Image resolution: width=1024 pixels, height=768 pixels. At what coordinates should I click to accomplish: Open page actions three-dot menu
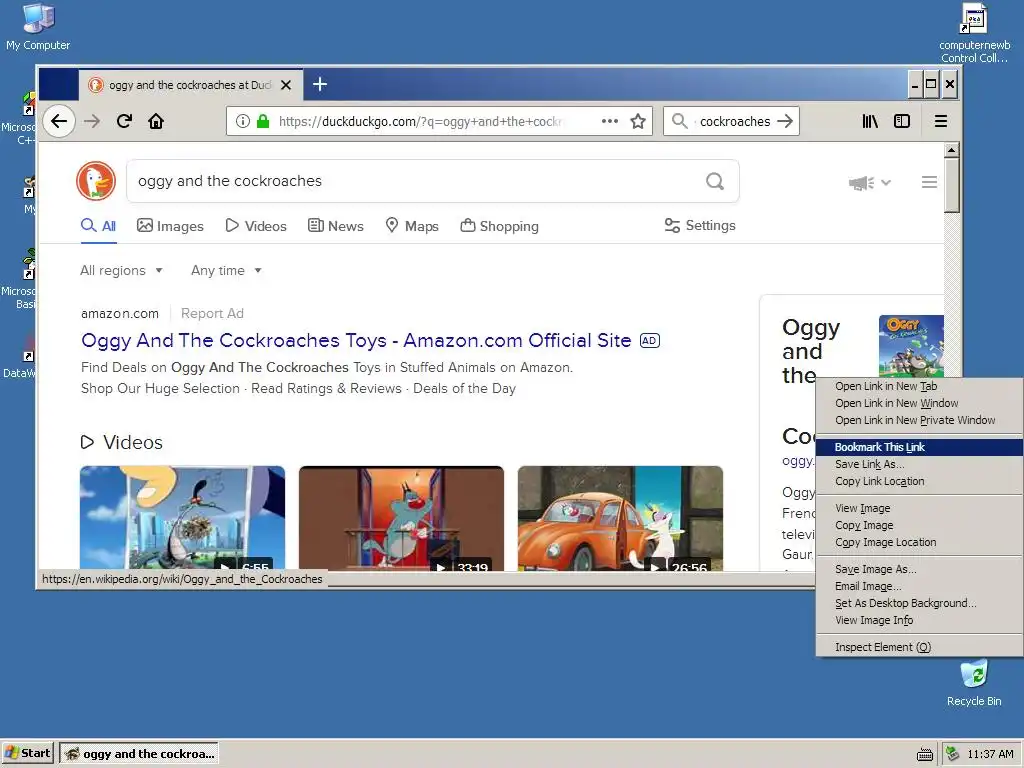coord(609,121)
